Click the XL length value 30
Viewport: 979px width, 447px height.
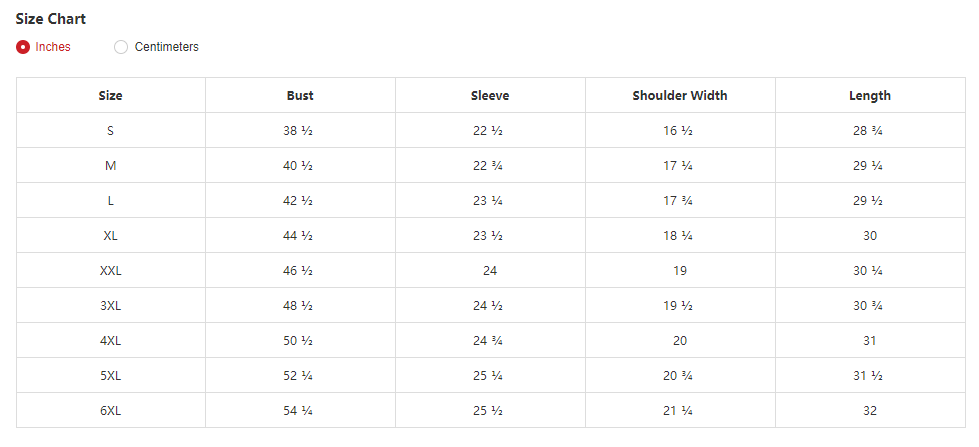(870, 236)
